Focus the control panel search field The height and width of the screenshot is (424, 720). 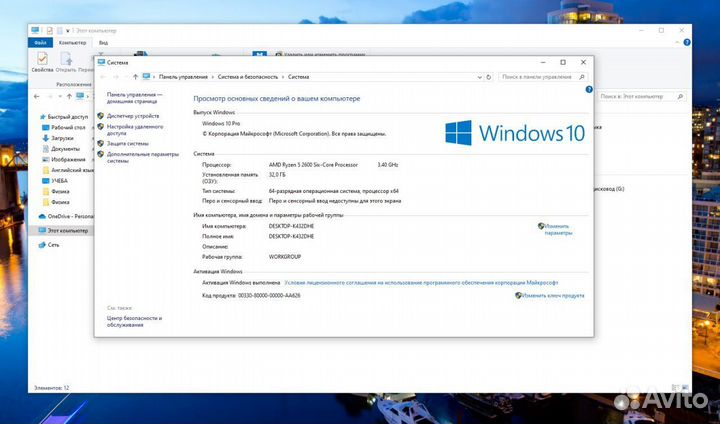pyautogui.click(x=542, y=76)
